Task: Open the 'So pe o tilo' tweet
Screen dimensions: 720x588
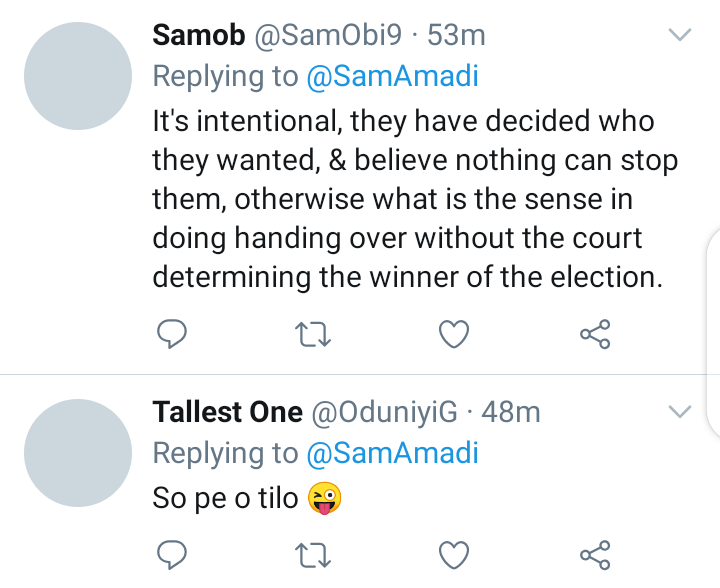Action: pos(247,498)
